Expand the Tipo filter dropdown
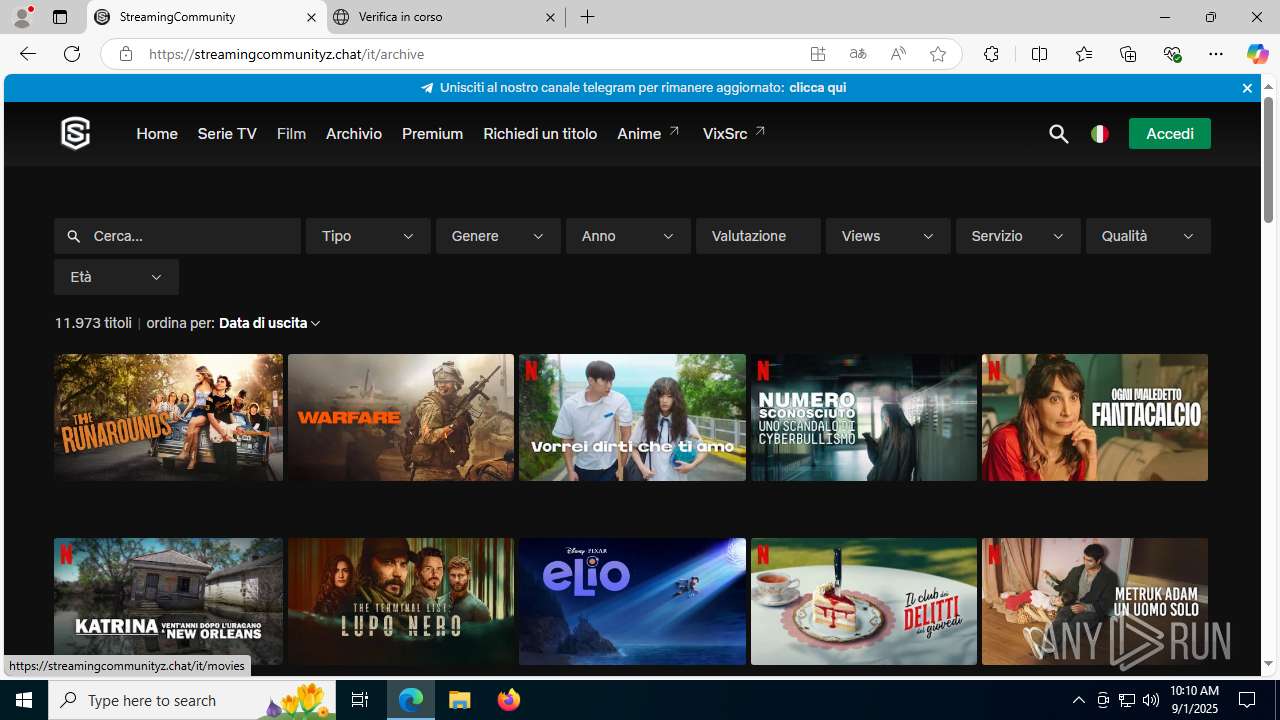Screen dimensions: 1280x720 [x=368, y=236]
